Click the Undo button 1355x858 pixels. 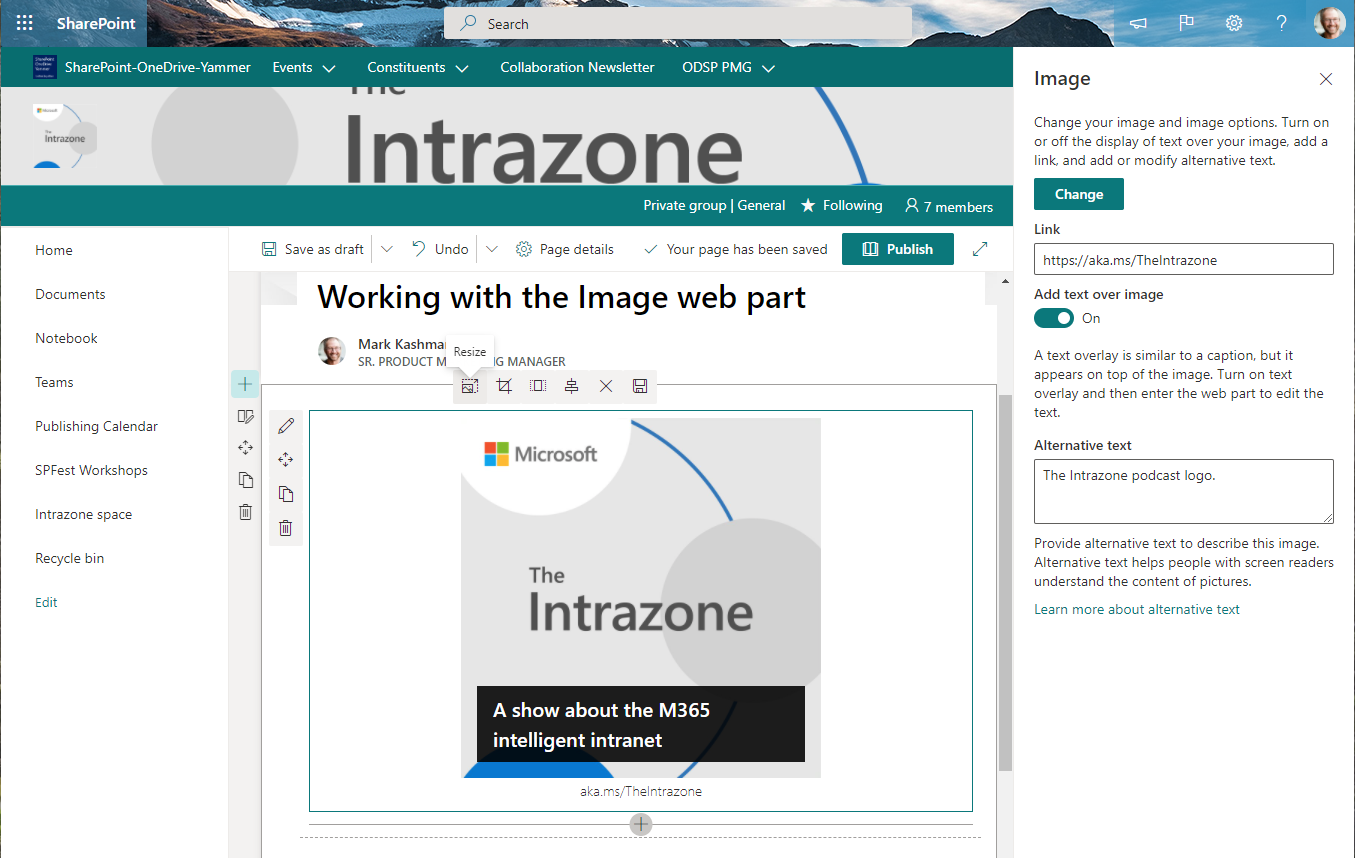pos(440,249)
